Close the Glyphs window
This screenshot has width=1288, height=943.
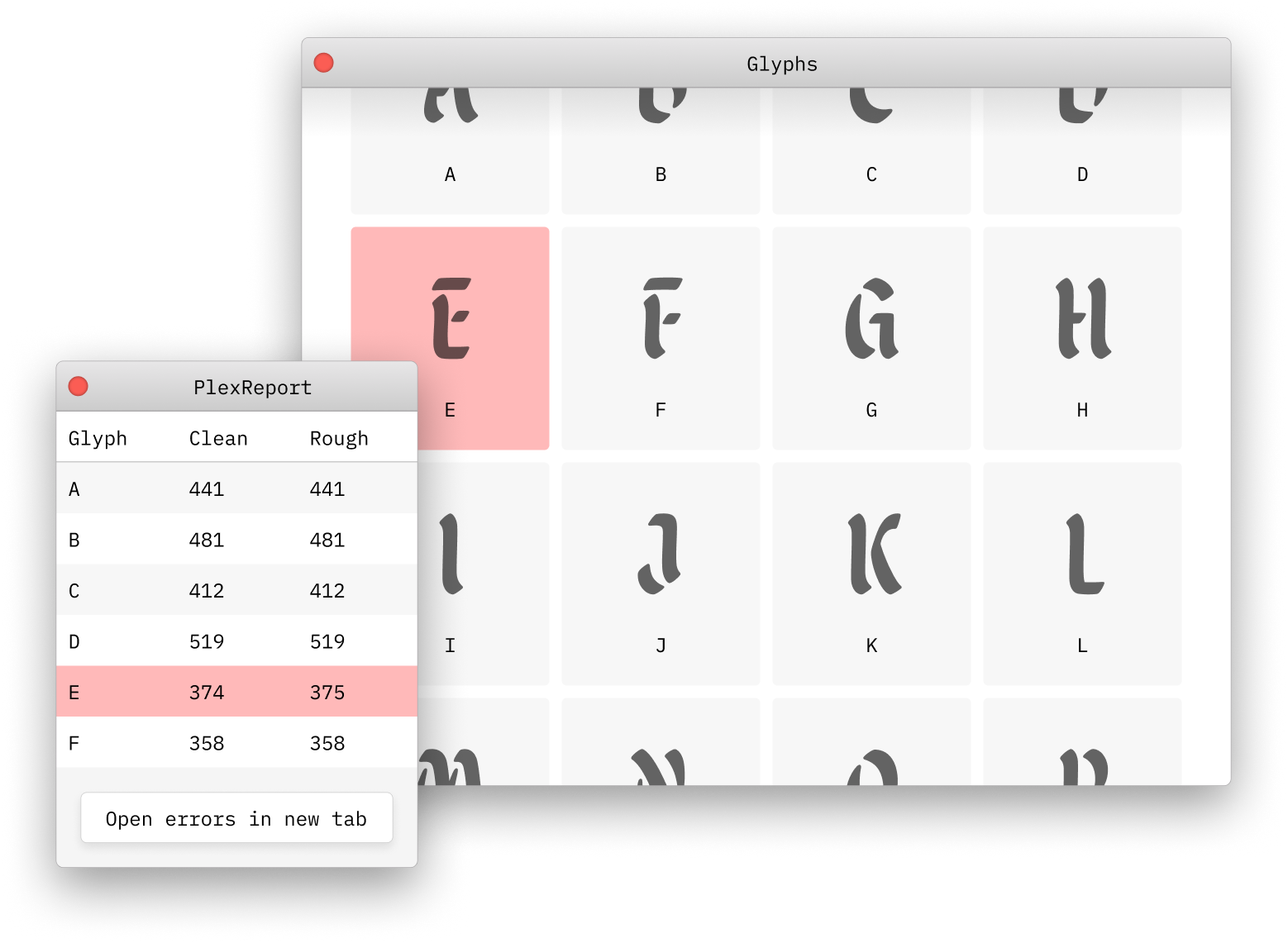tap(324, 64)
